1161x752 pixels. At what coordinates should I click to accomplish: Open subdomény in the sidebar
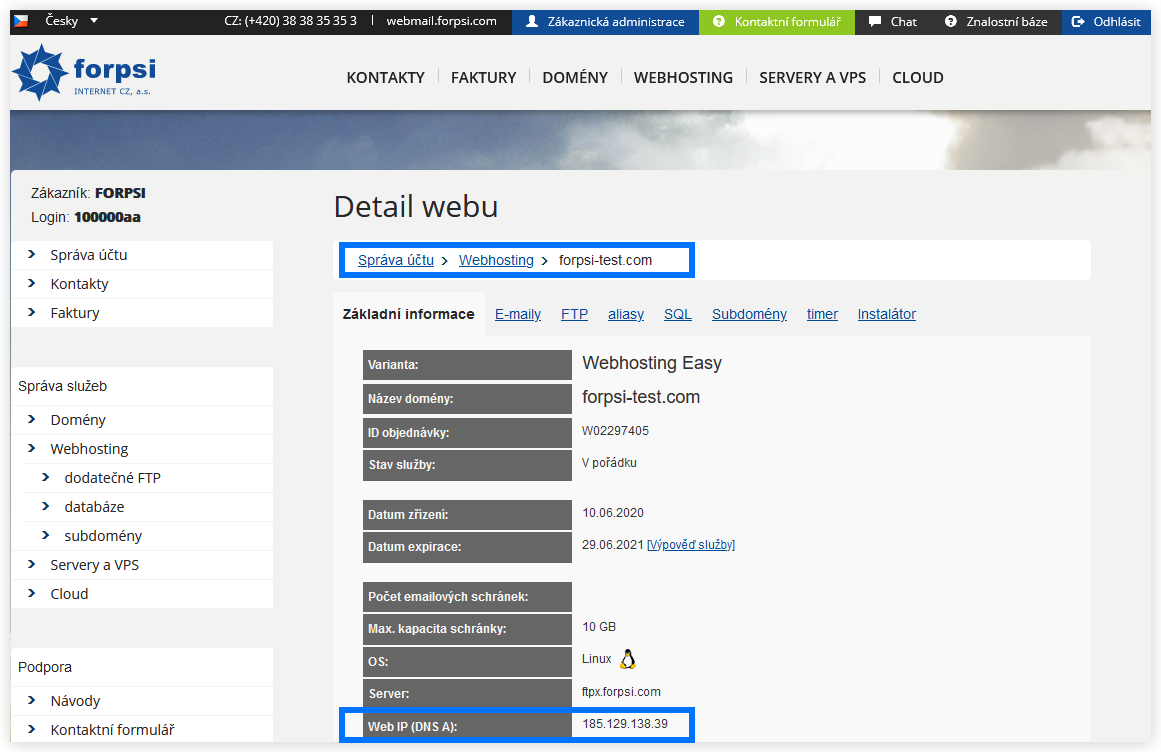[x=103, y=535]
